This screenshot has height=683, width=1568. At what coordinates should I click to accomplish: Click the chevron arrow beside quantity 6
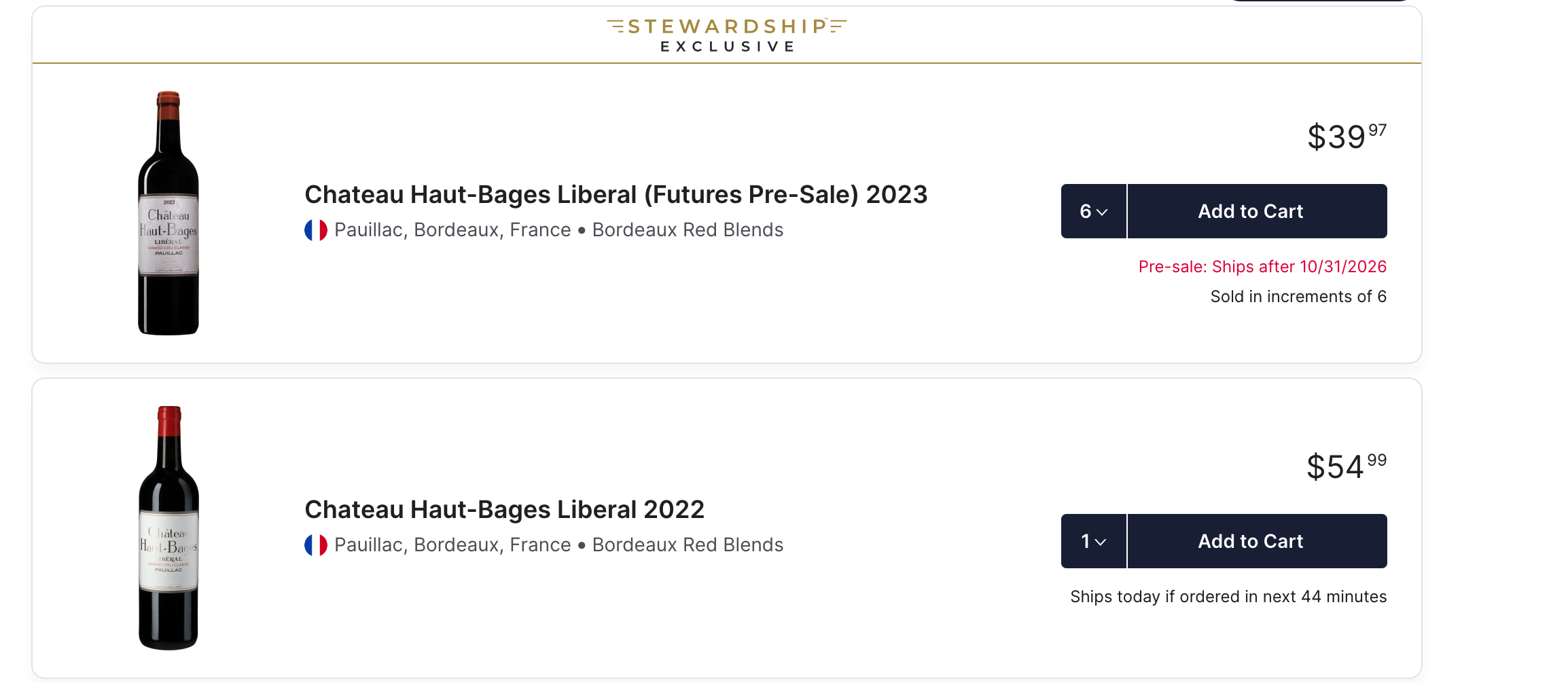(x=1102, y=213)
